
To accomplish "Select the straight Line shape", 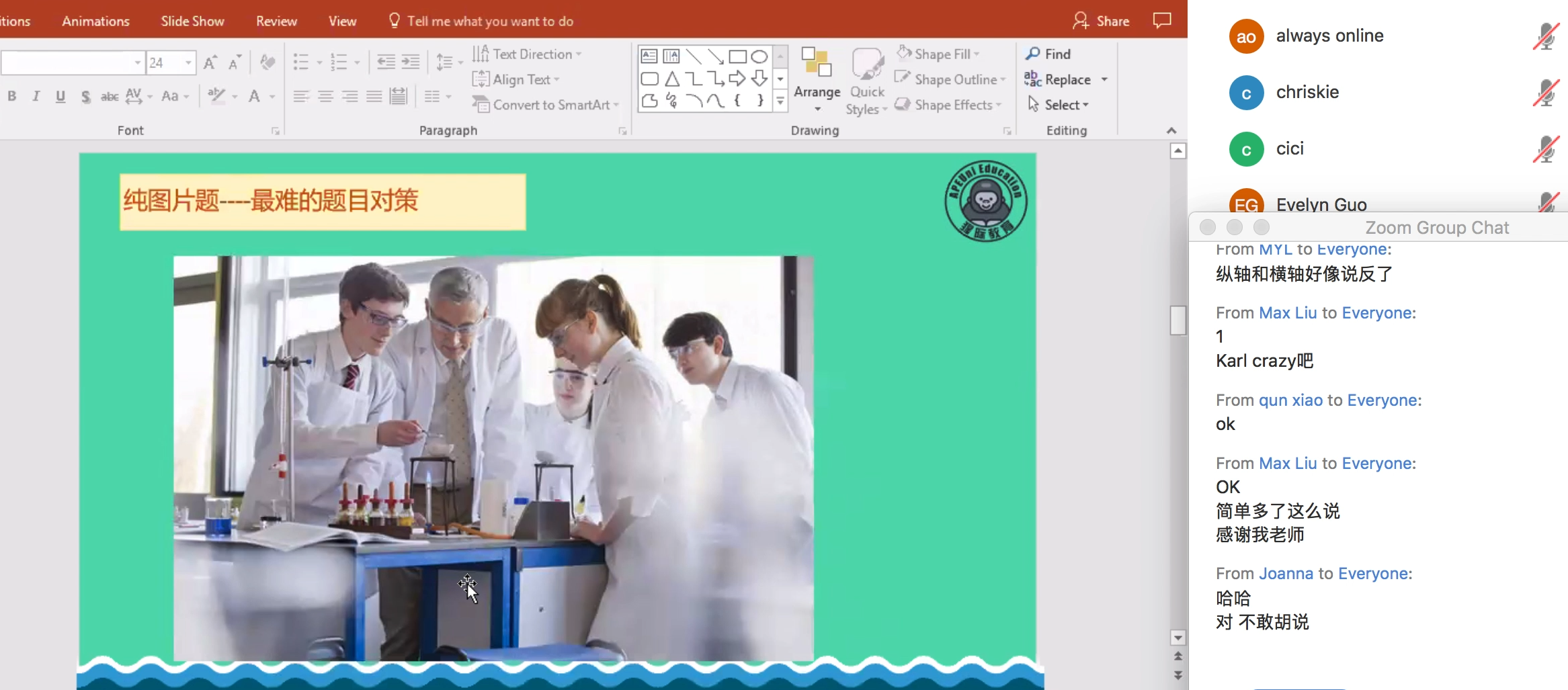I will coord(694,56).
